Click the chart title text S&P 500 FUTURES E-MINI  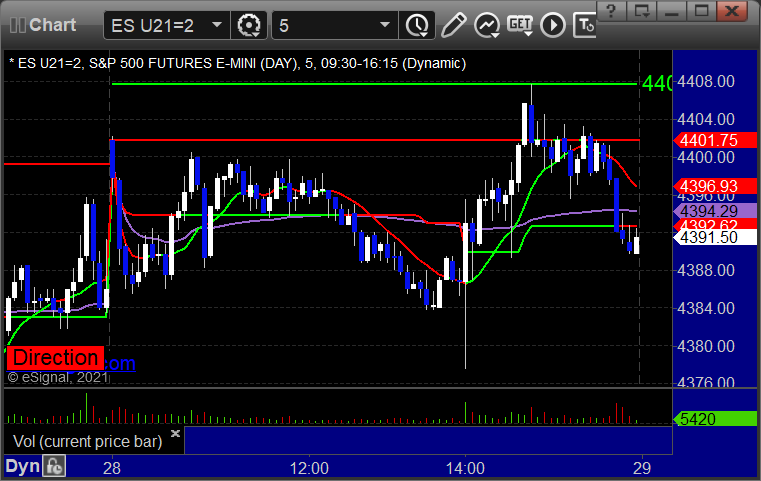click(x=172, y=64)
